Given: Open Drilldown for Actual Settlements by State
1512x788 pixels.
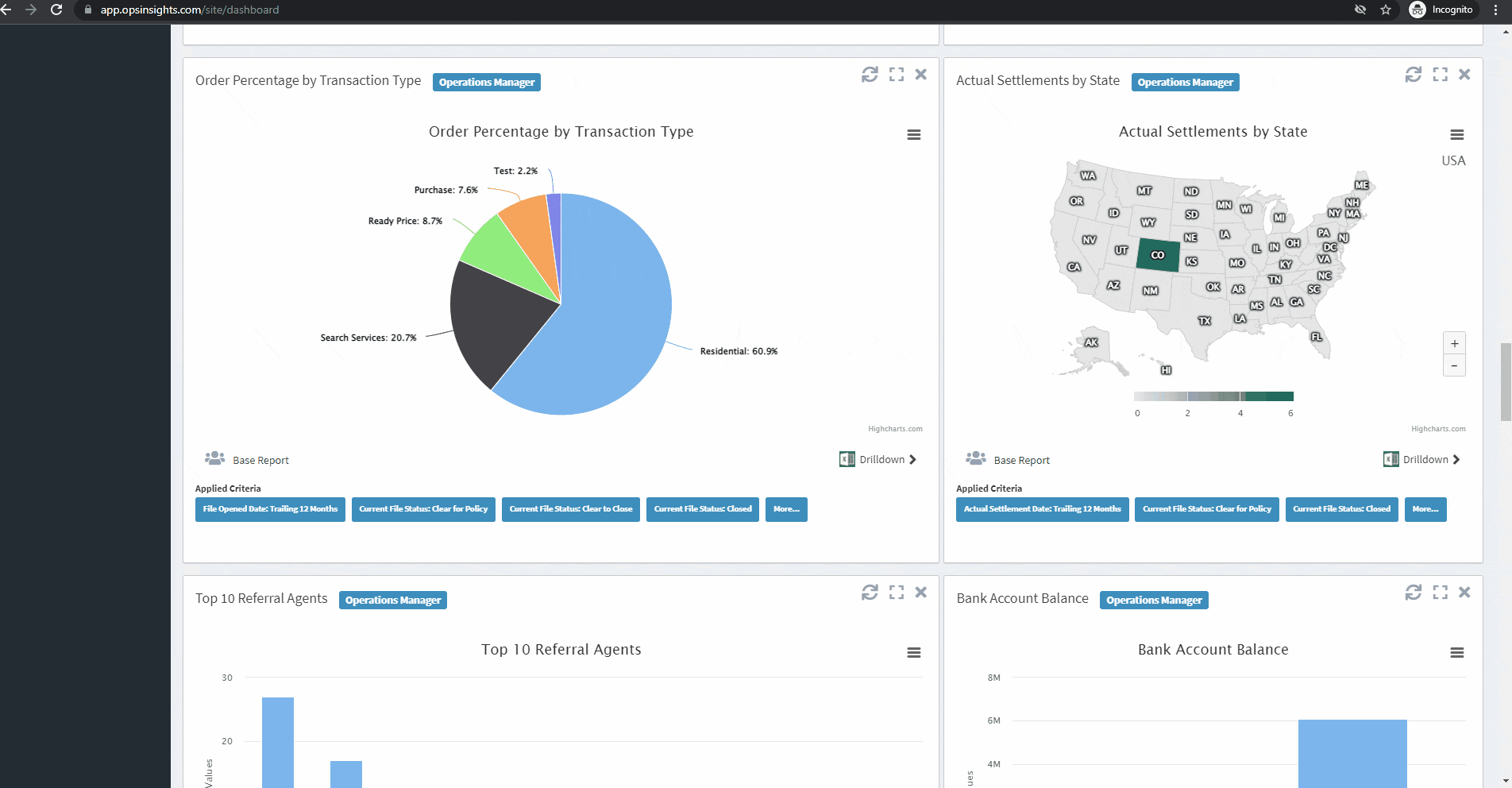Looking at the screenshot, I should coord(1422,460).
